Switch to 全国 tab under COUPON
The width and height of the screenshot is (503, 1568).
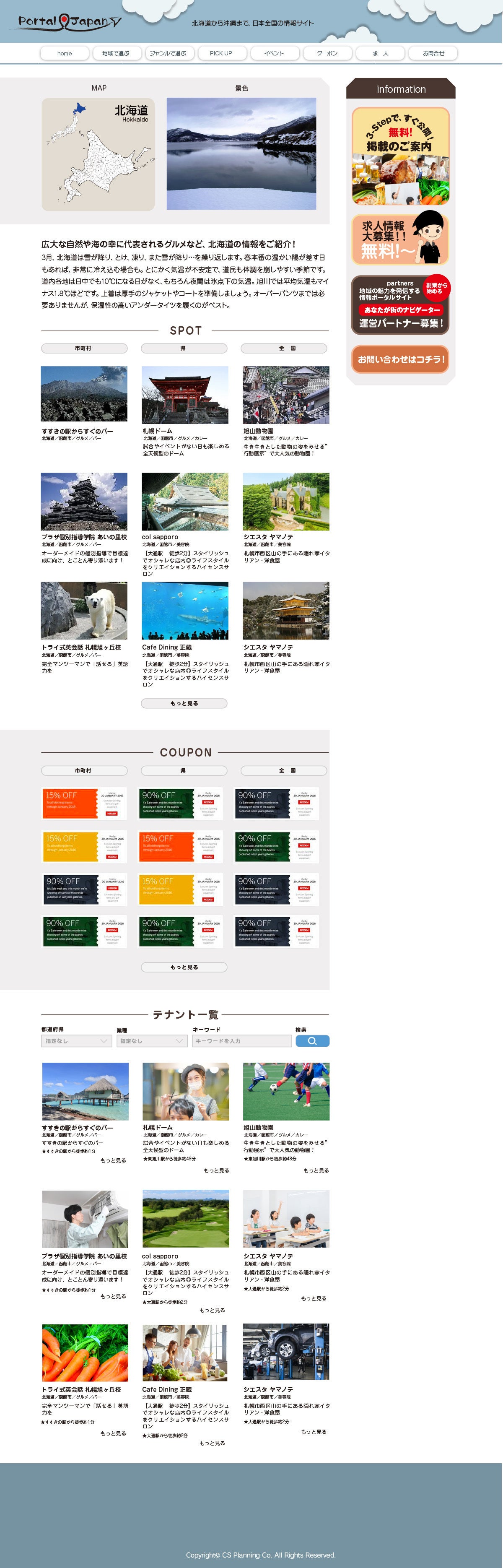284,771
